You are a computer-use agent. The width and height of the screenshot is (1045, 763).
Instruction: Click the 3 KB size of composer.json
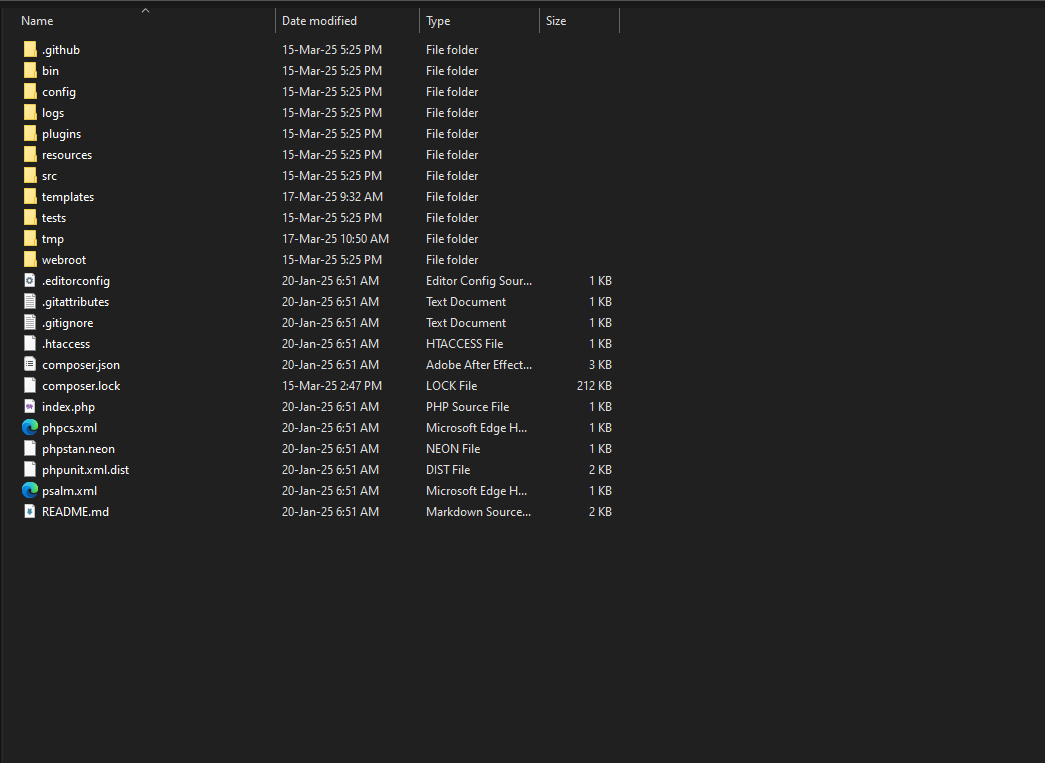(600, 364)
